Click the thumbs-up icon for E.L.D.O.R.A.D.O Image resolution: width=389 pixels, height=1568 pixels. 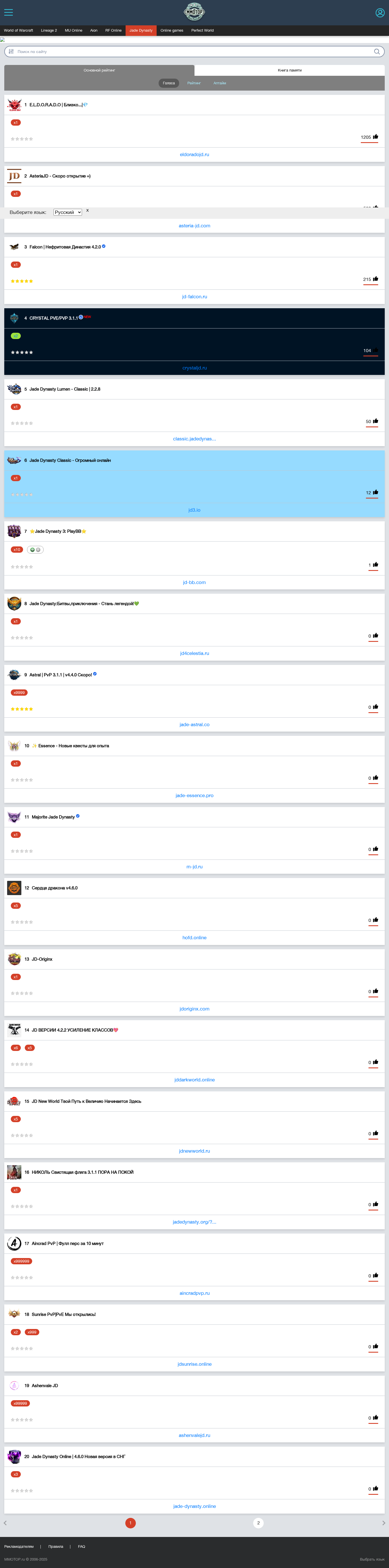(x=376, y=137)
